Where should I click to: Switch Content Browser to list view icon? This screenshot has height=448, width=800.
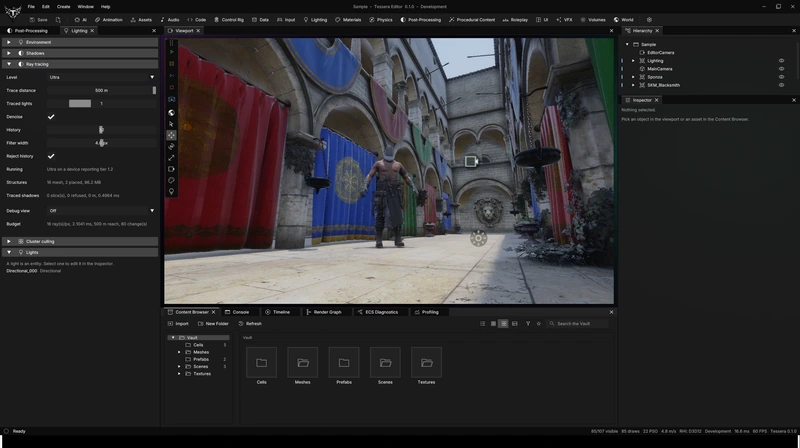[483, 323]
